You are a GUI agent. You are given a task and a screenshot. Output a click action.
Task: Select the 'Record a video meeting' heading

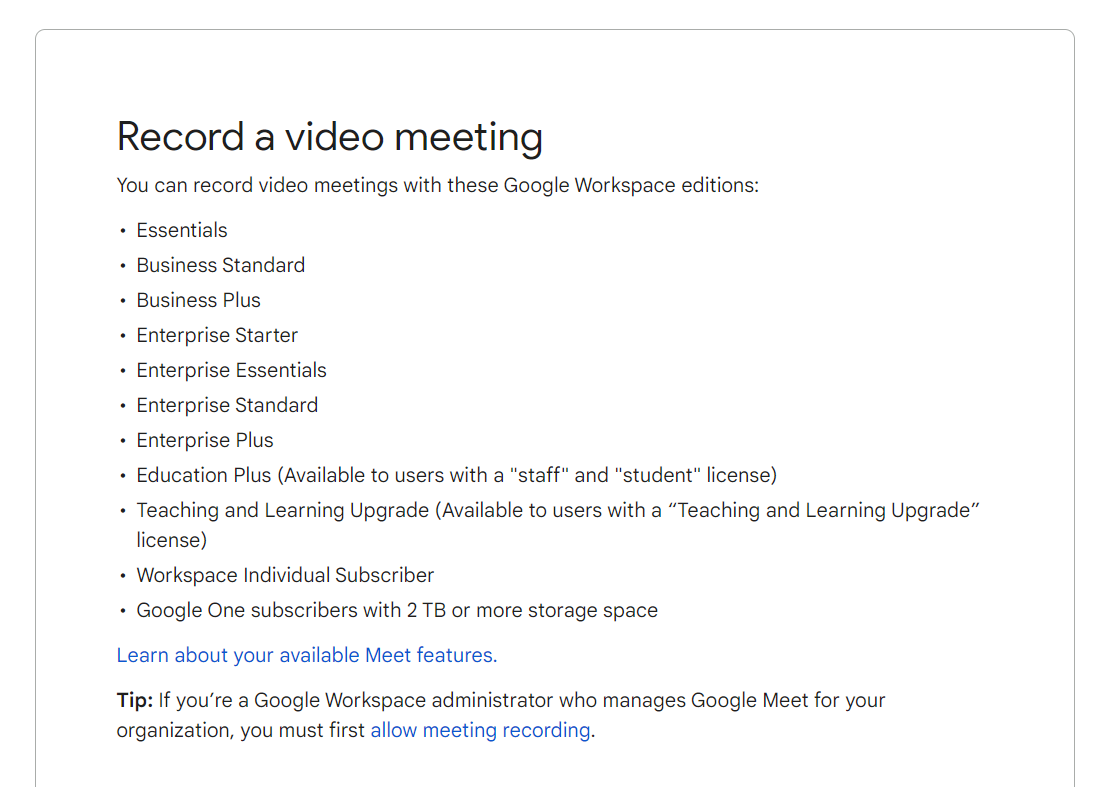[329, 137]
